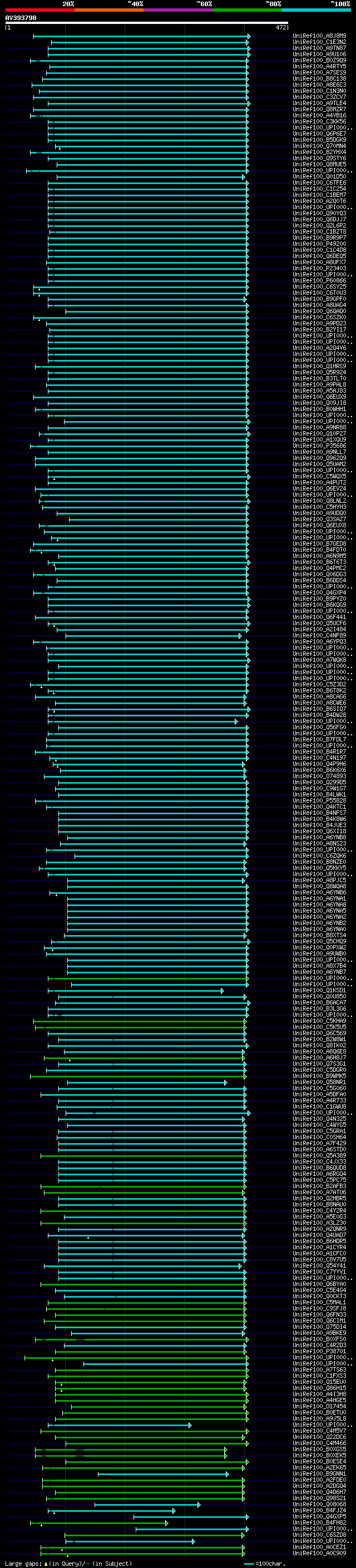This screenshot has height=1568, width=356.
Task: Open hit UniRef100_A2FDE0
Action: [x=319, y=1480]
